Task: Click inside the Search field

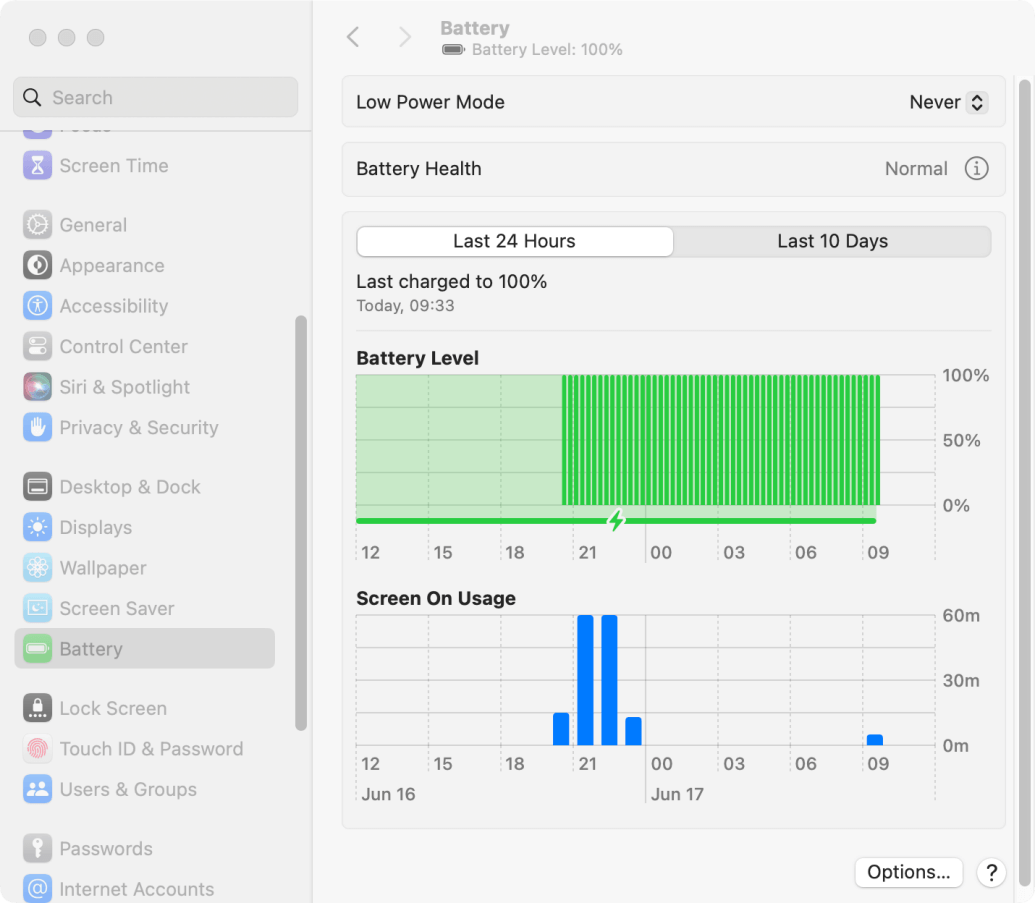Action: point(155,97)
